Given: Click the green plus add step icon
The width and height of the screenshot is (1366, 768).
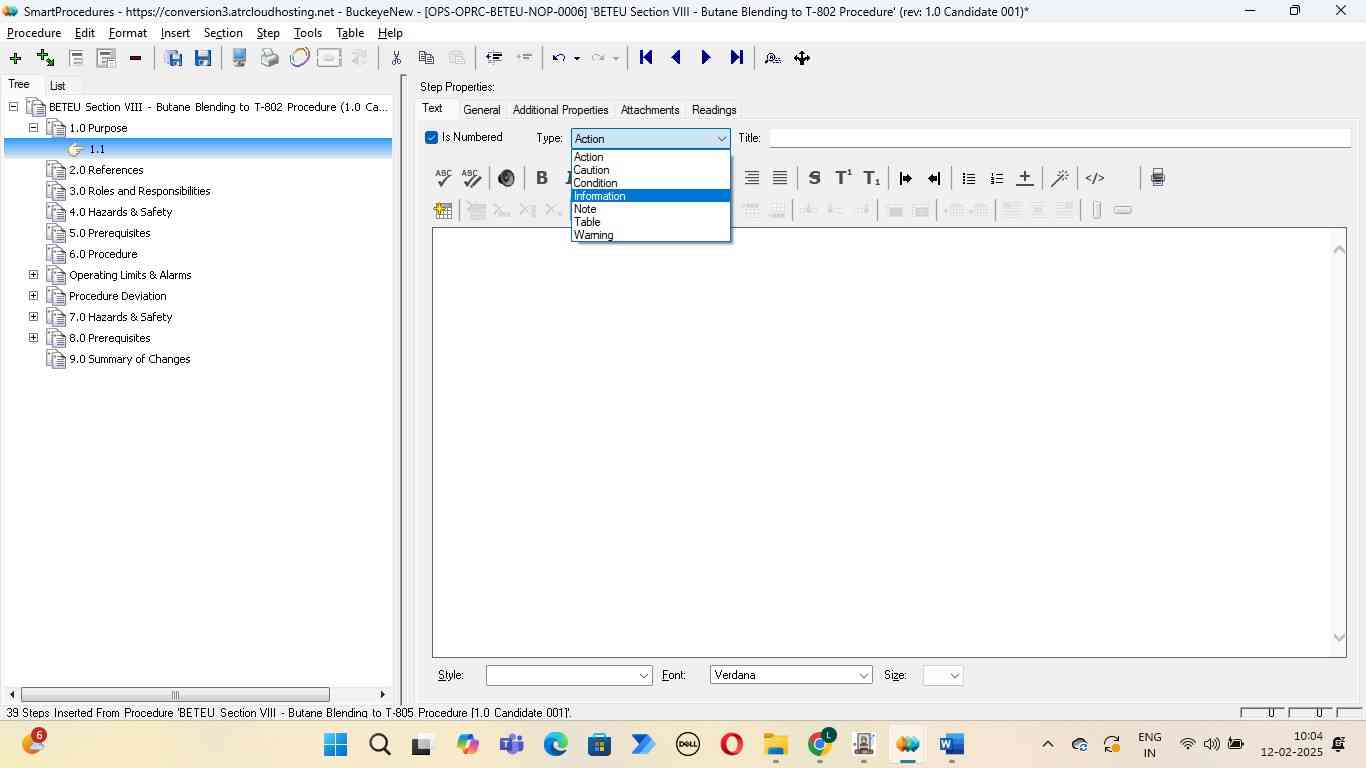Looking at the screenshot, I should point(15,58).
